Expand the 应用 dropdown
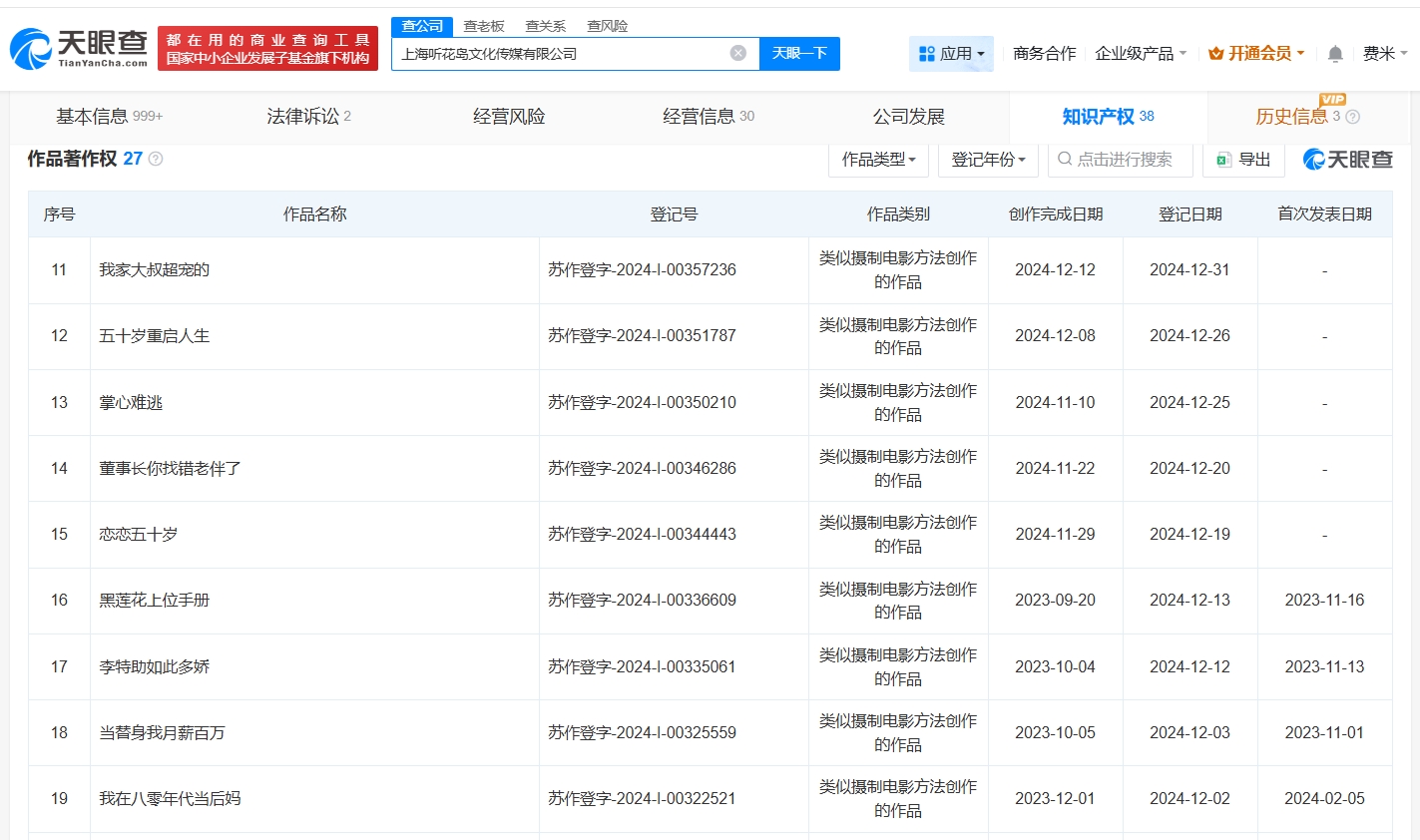Viewport: 1420px width, 840px height. [951, 54]
